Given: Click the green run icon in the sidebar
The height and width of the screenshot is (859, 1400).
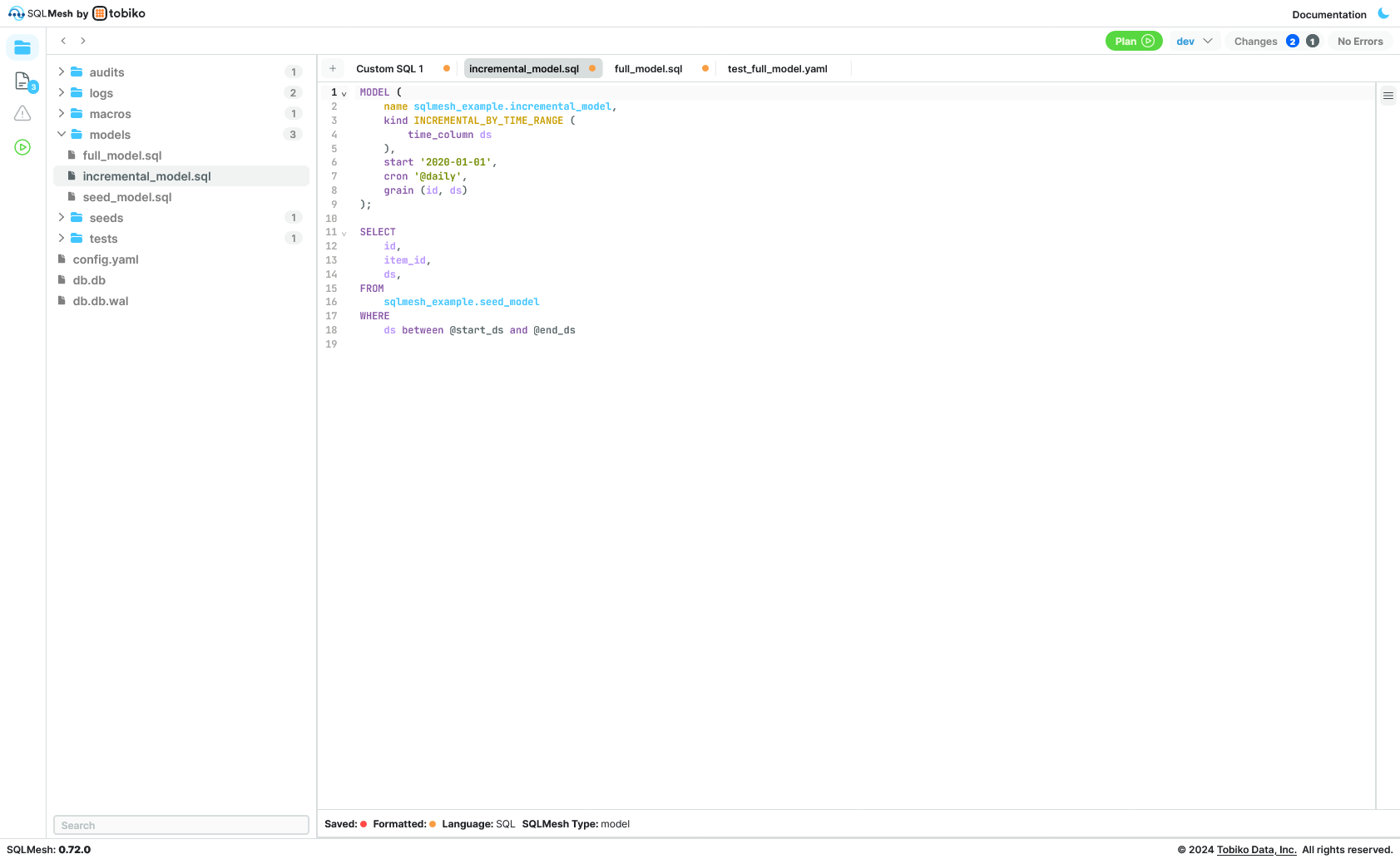Looking at the screenshot, I should click(x=22, y=147).
